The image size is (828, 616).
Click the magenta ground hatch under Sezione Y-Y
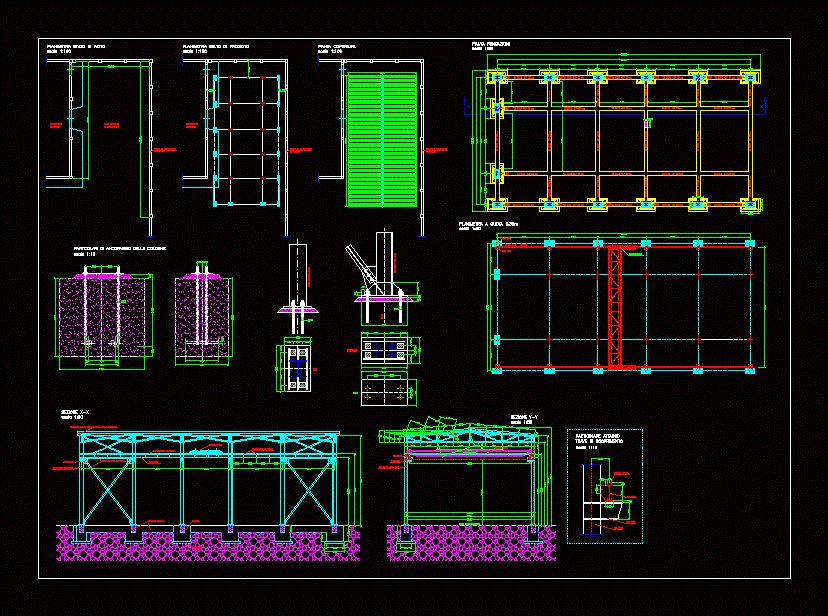[470, 543]
